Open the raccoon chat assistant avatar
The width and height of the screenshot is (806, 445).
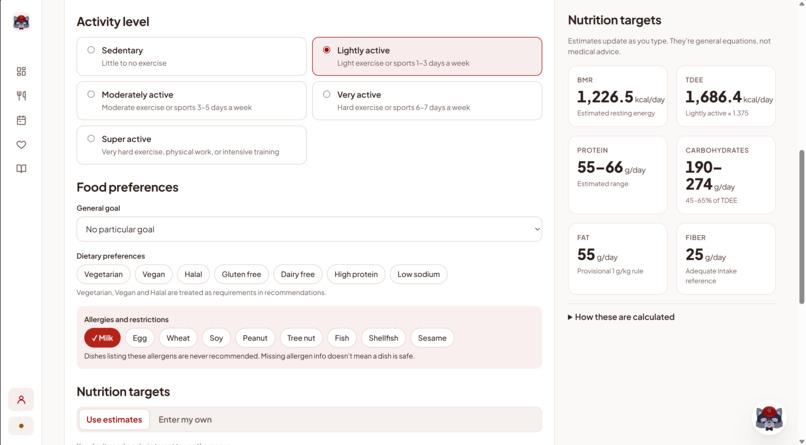click(769, 417)
